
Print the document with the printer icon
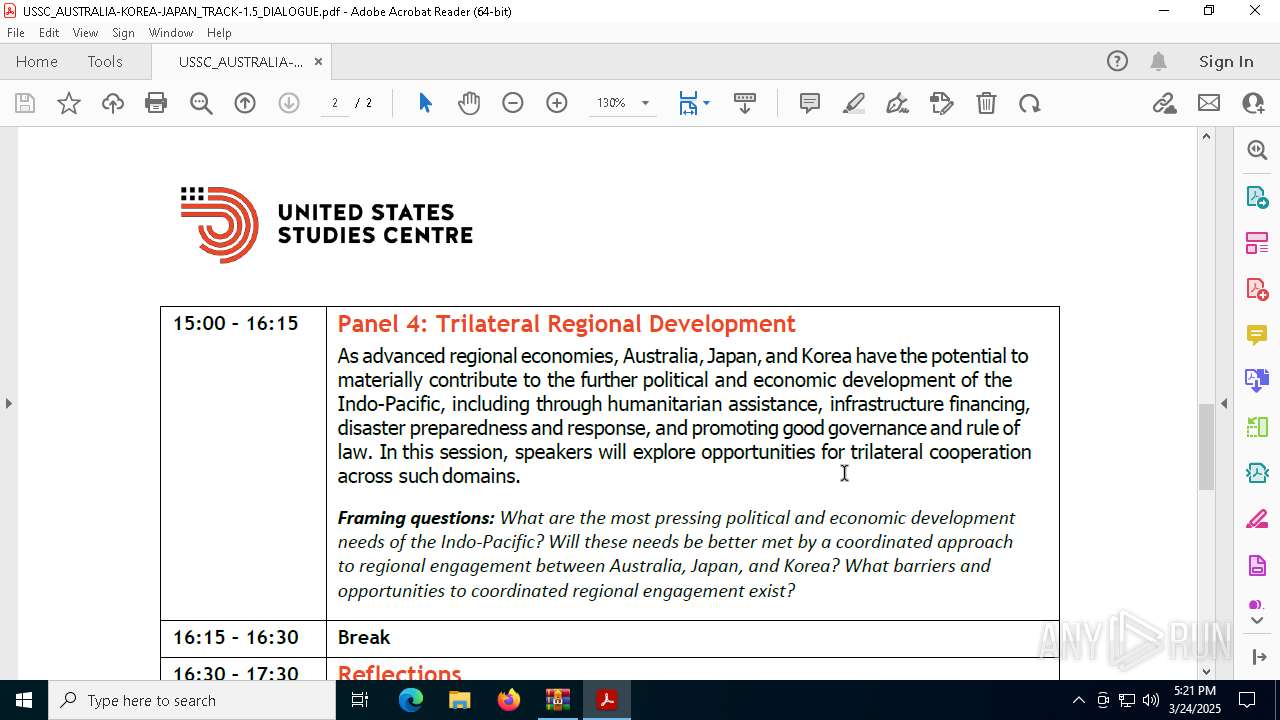[156, 103]
